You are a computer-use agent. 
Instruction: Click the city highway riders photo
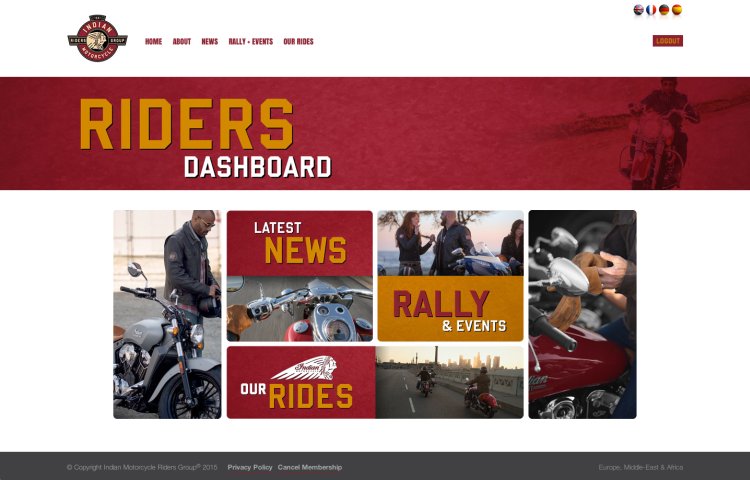tap(450, 382)
